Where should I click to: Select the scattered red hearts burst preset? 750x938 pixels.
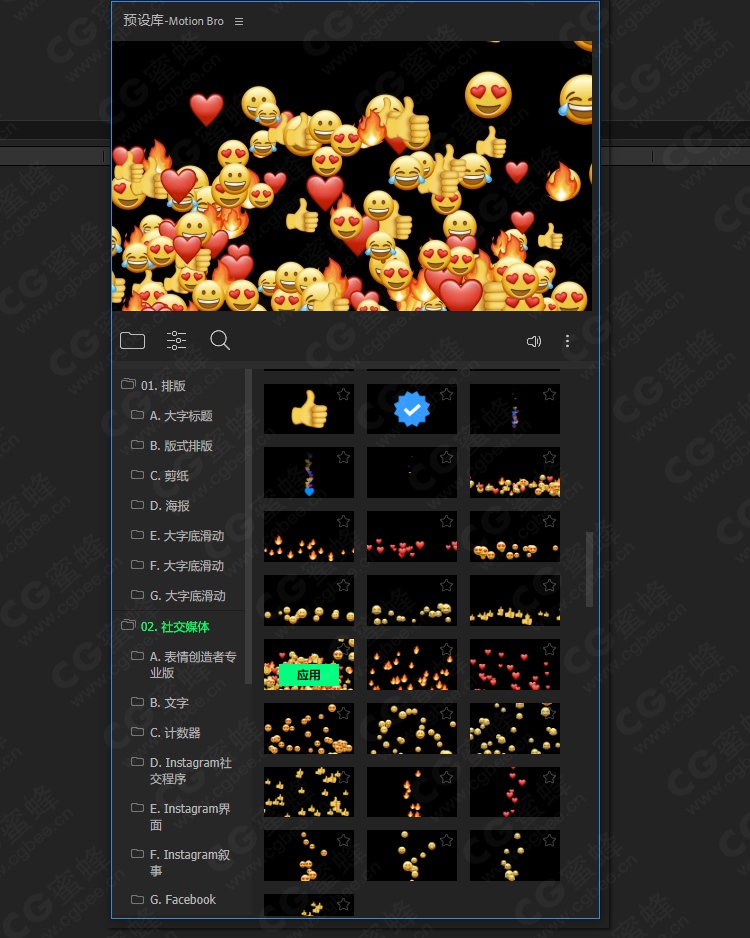[x=514, y=665]
